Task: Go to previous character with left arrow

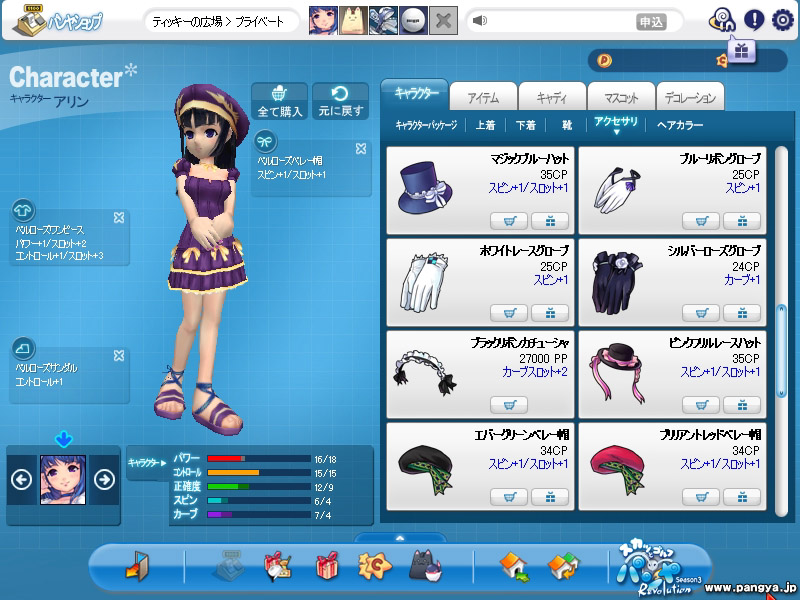Action: (21, 480)
